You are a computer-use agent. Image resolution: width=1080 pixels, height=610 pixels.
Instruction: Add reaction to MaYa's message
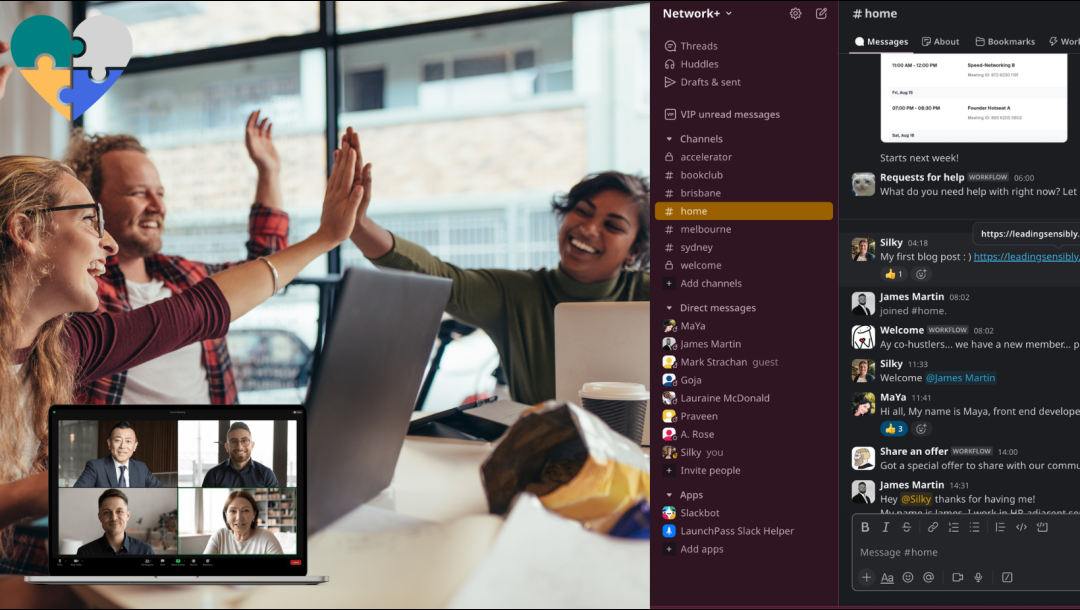pos(921,429)
